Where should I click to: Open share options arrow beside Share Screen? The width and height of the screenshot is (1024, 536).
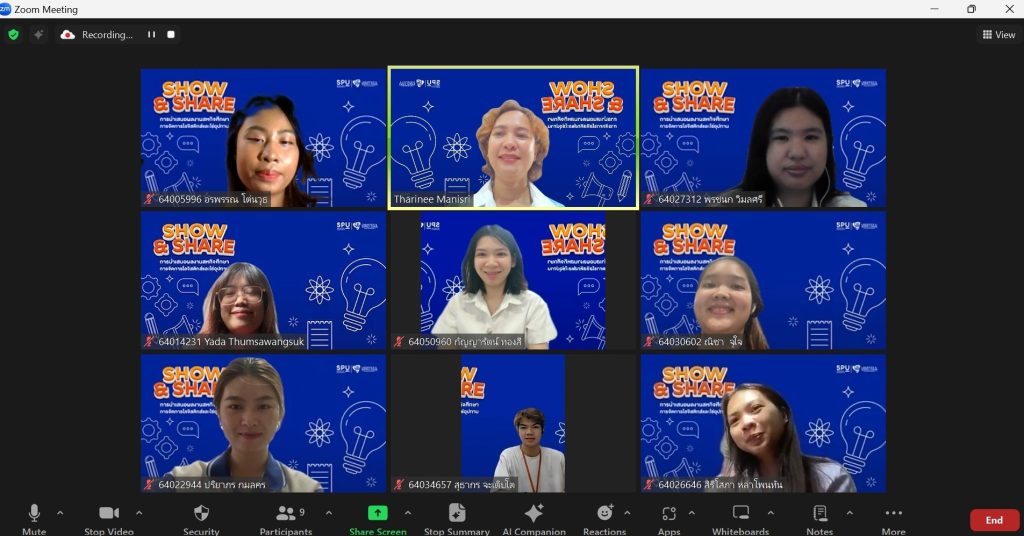pyautogui.click(x=408, y=513)
